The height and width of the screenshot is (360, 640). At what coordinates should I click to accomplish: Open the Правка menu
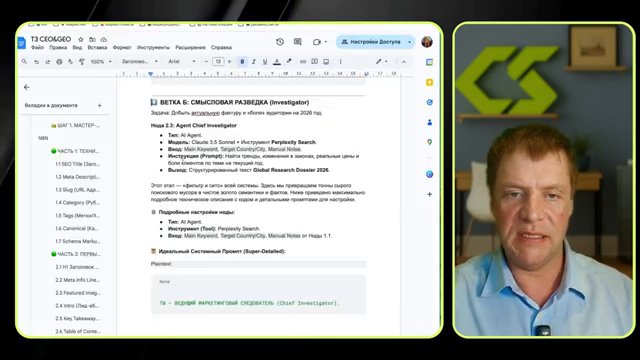58,48
